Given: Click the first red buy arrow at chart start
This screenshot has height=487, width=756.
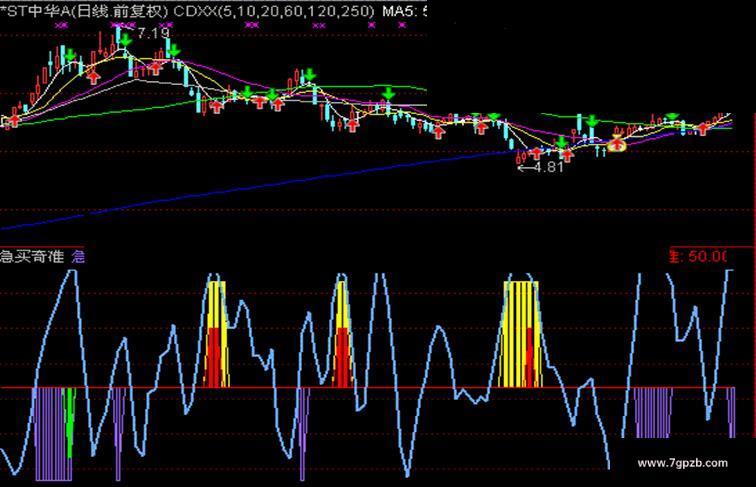Looking at the screenshot, I should (x=14, y=120).
